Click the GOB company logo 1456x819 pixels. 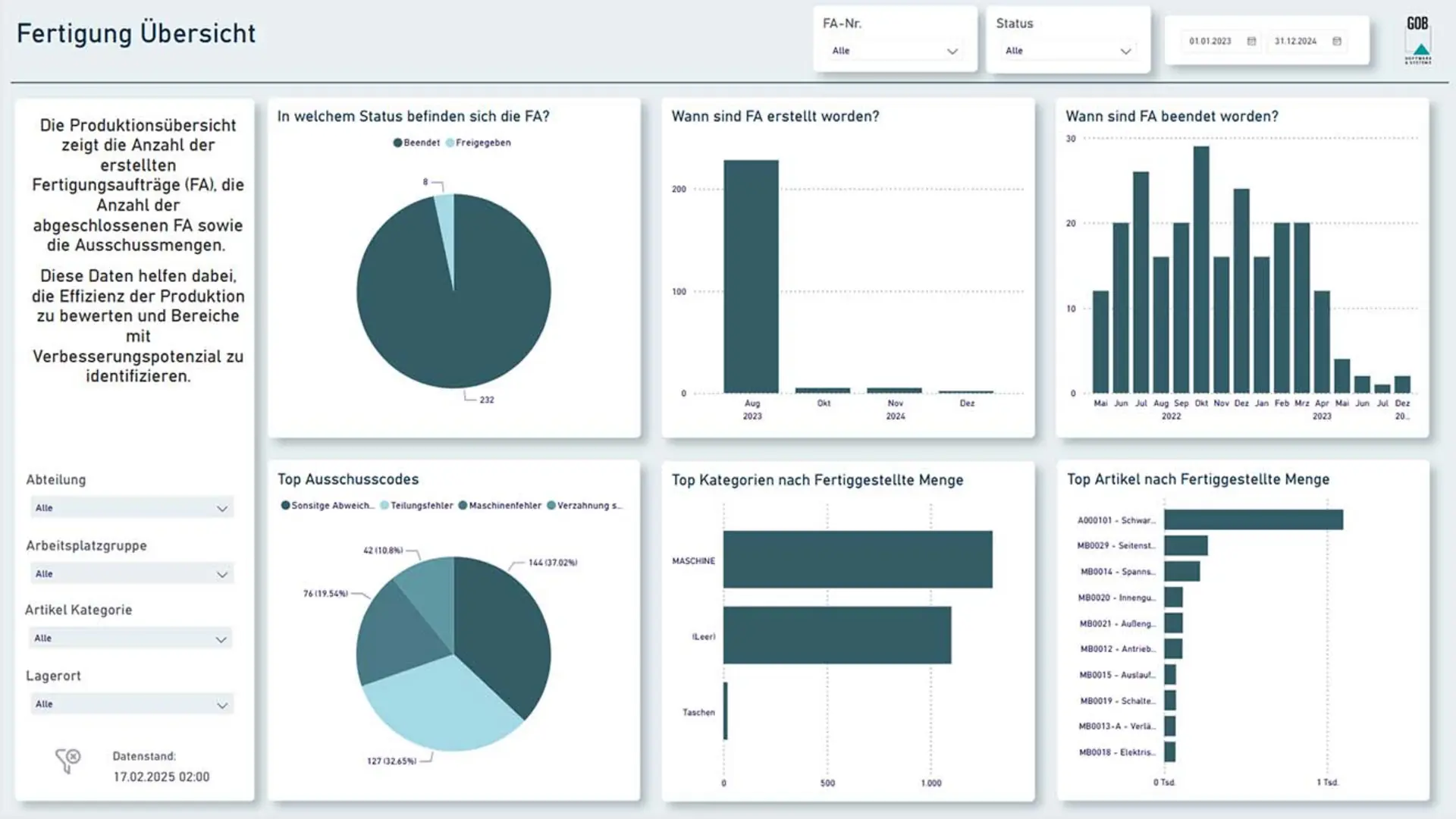pyautogui.click(x=1418, y=39)
